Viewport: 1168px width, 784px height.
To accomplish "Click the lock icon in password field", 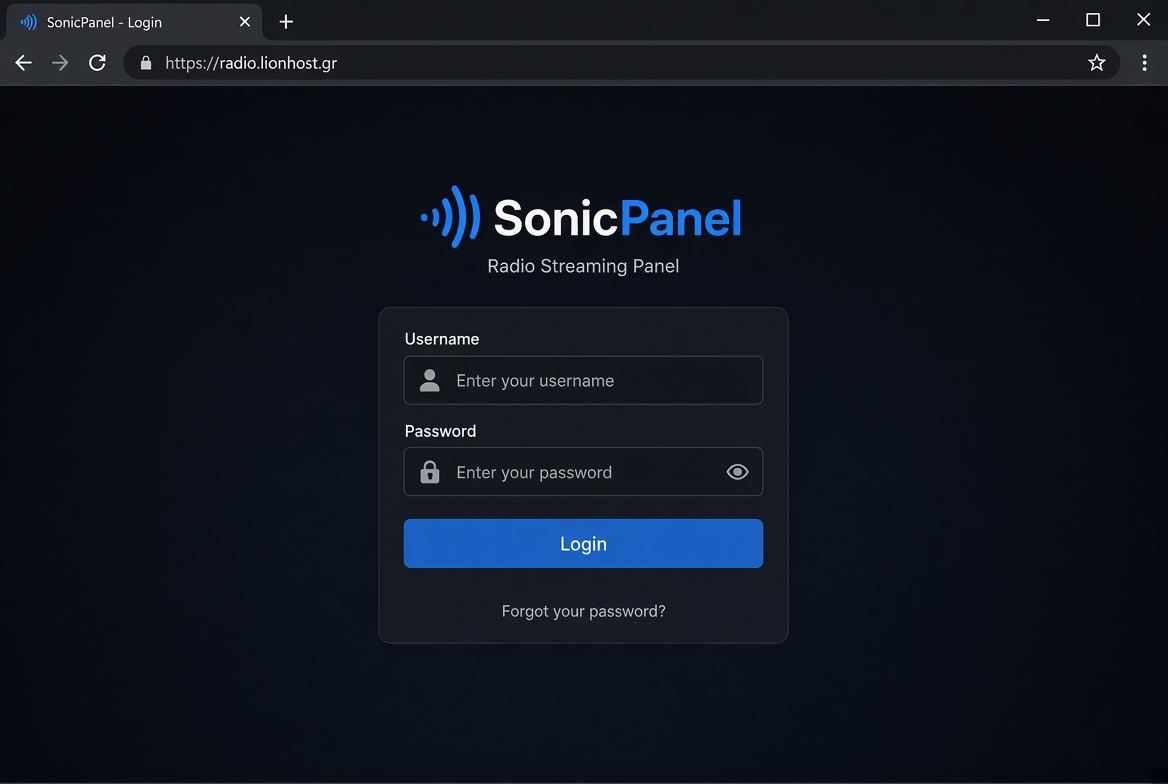I will tap(430, 472).
